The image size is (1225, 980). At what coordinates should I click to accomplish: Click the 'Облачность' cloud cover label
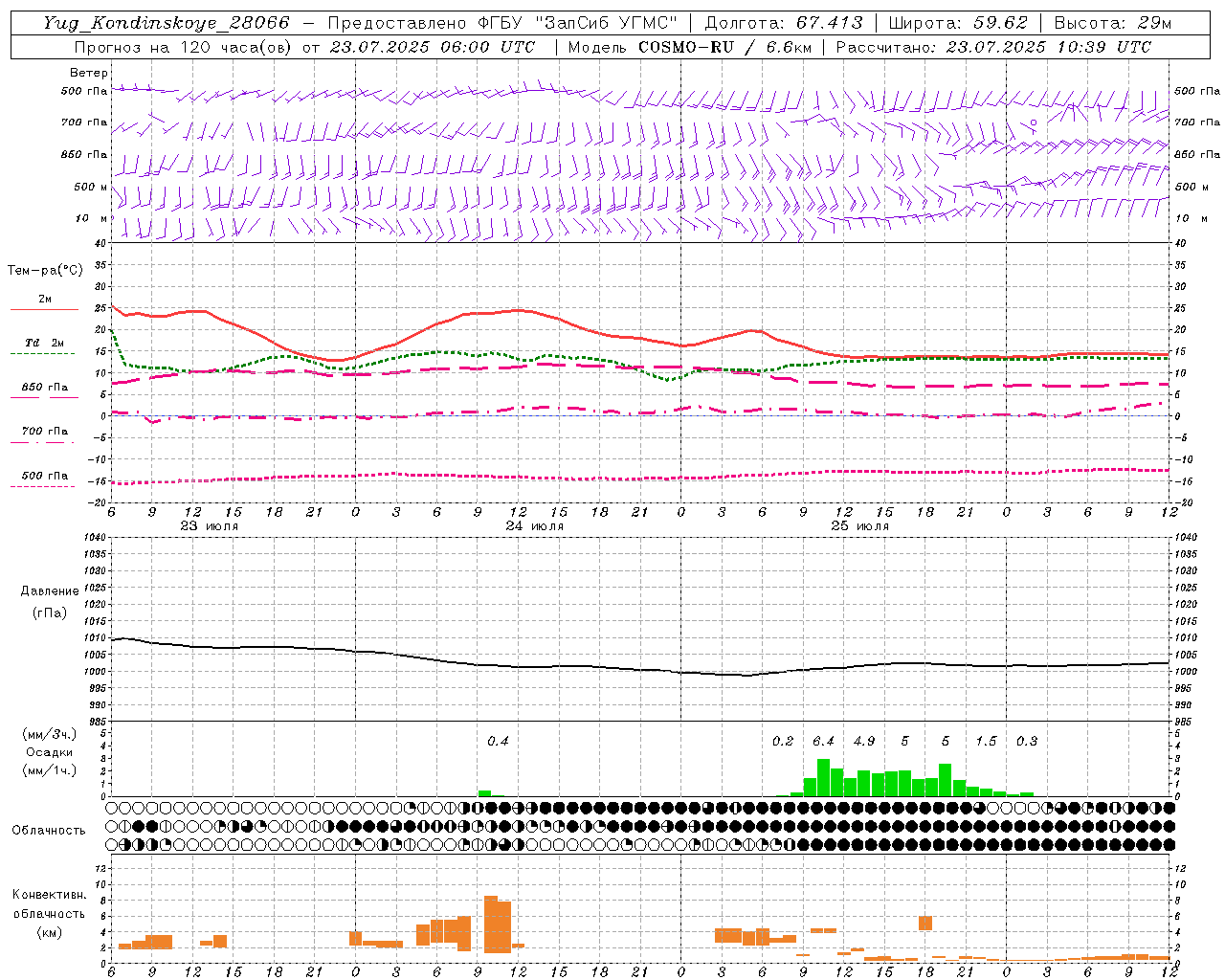(49, 831)
